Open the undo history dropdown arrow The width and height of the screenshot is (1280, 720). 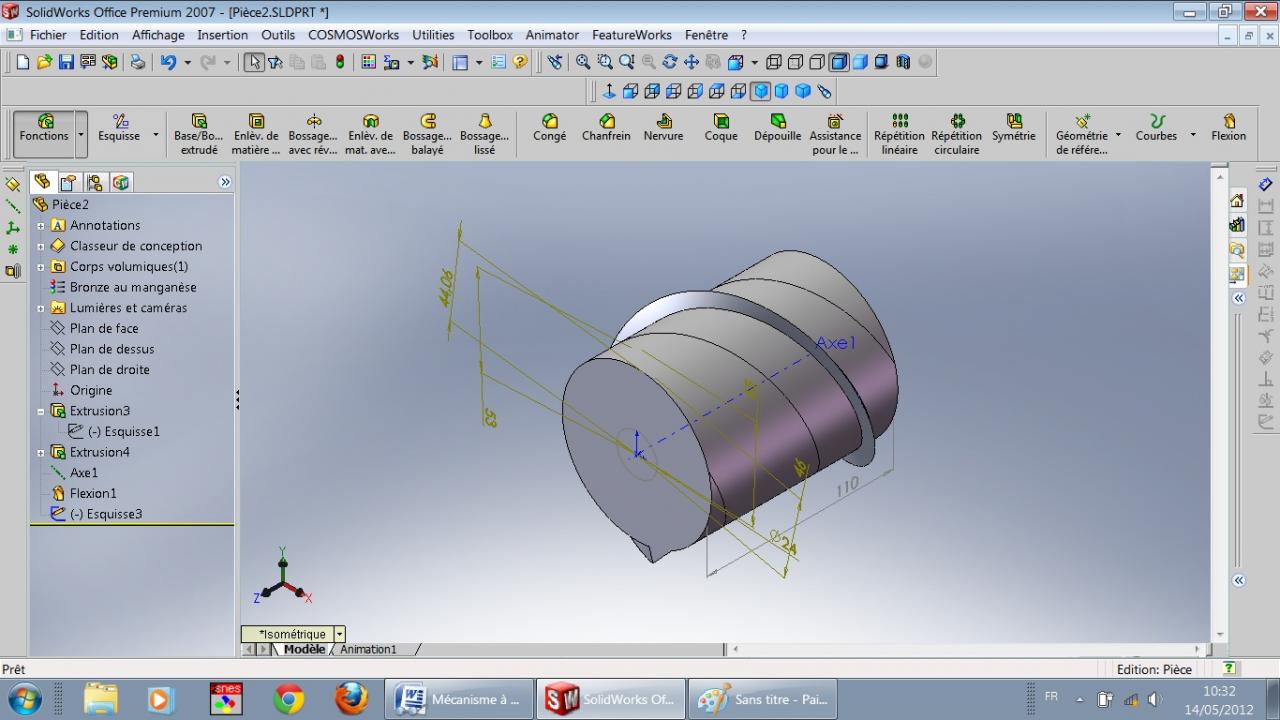(x=187, y=62)
